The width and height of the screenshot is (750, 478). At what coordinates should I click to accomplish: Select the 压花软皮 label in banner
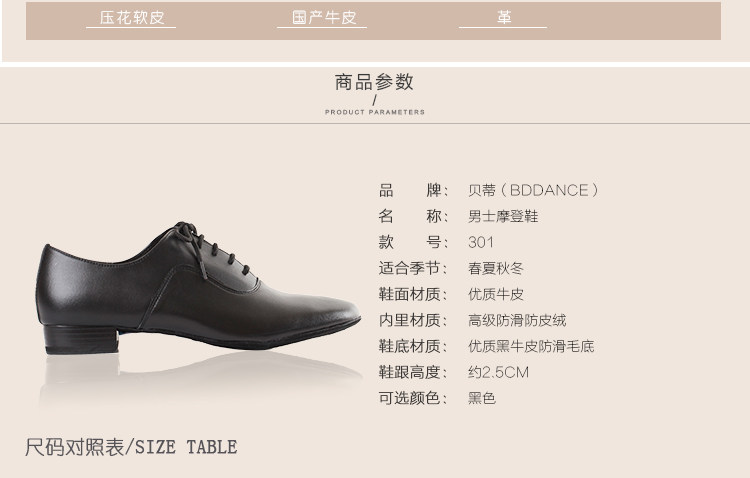tap(132, 18)
